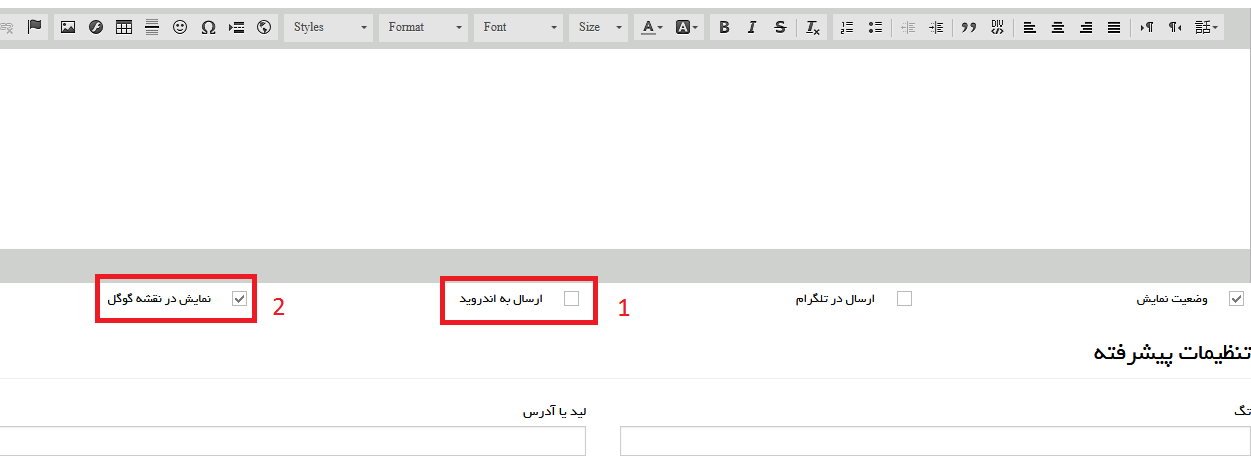Screen dimensions: 1251x463
Task: Insert page break icon
Action: click(x=236, y=27)
